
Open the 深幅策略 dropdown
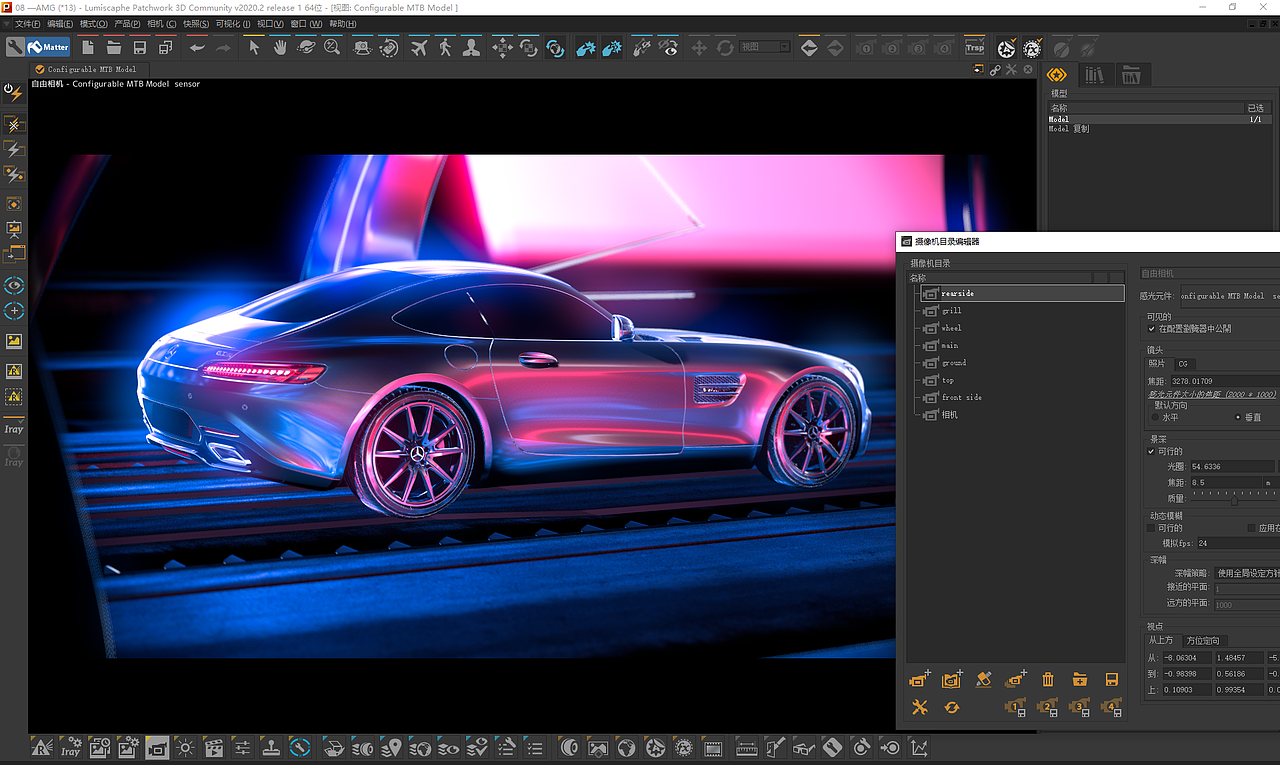click(1246, 573)
